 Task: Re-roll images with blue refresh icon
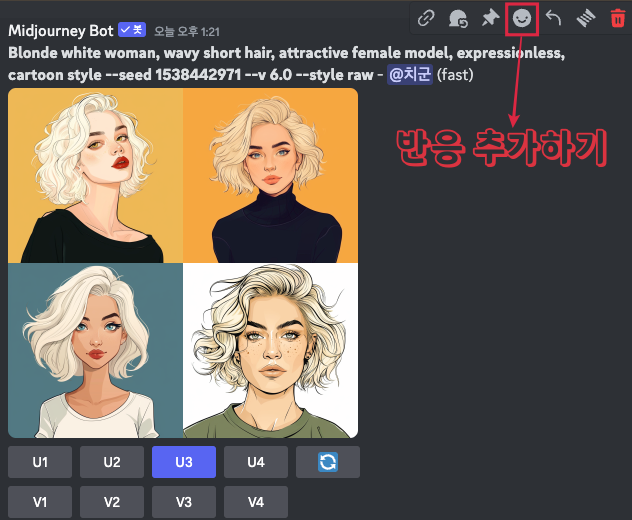328,462
